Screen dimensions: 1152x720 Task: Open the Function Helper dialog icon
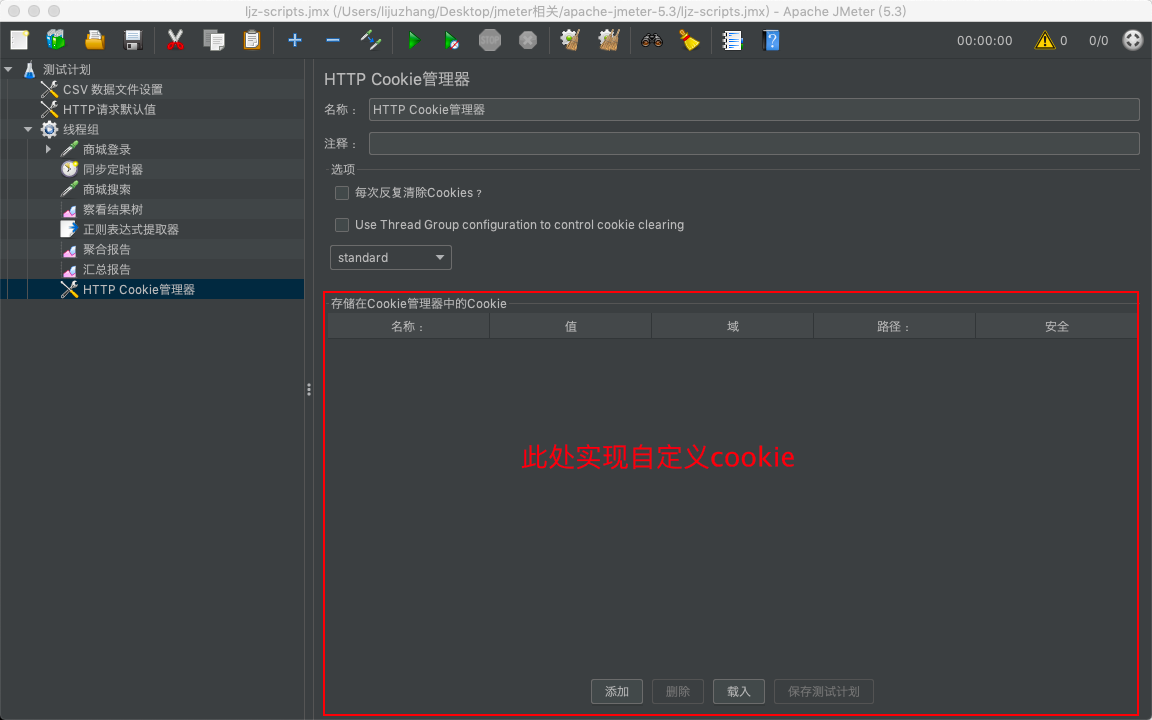click(732, 40)
